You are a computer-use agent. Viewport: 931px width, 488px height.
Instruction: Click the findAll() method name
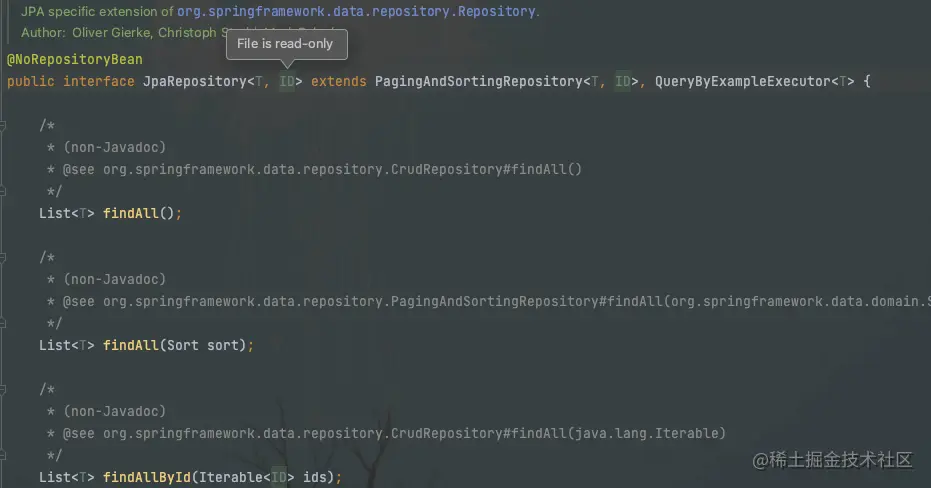(131, 213)
